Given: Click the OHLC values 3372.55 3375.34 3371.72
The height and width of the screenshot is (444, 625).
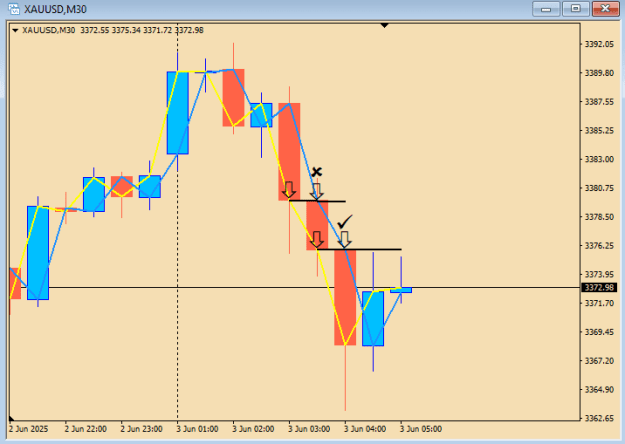Looking at the screenshot, I should pyautogui.click(x=126, y=30).
